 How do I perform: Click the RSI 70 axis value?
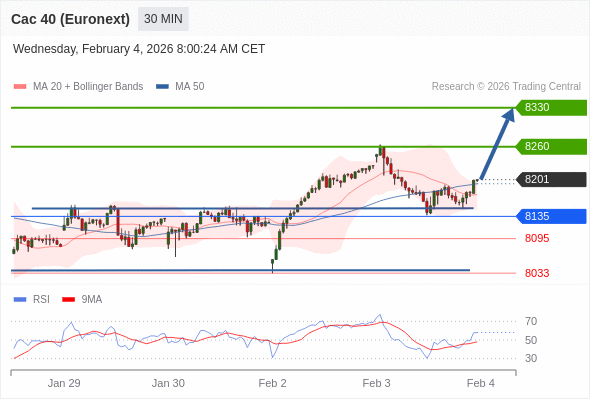(x=531, y=321)
